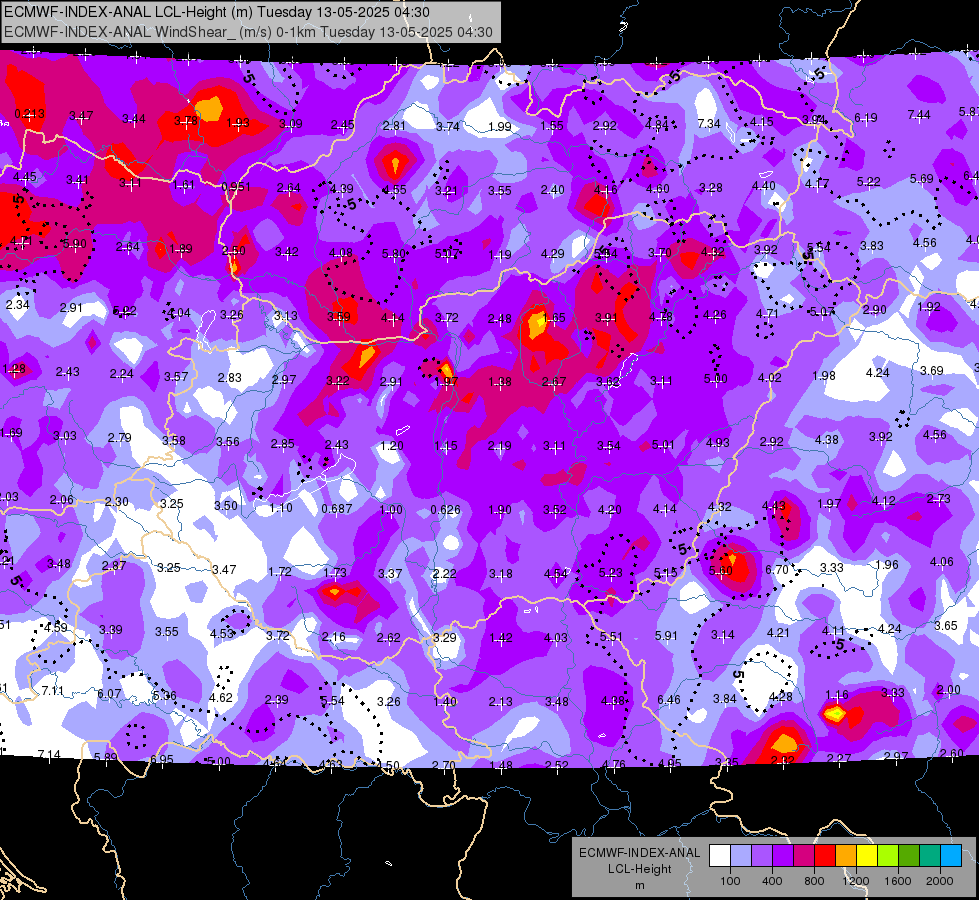The width and height of the screenshot is (979, 900).
Task: Click the wind shear value 1.20
Action: [x=391, y=445]
